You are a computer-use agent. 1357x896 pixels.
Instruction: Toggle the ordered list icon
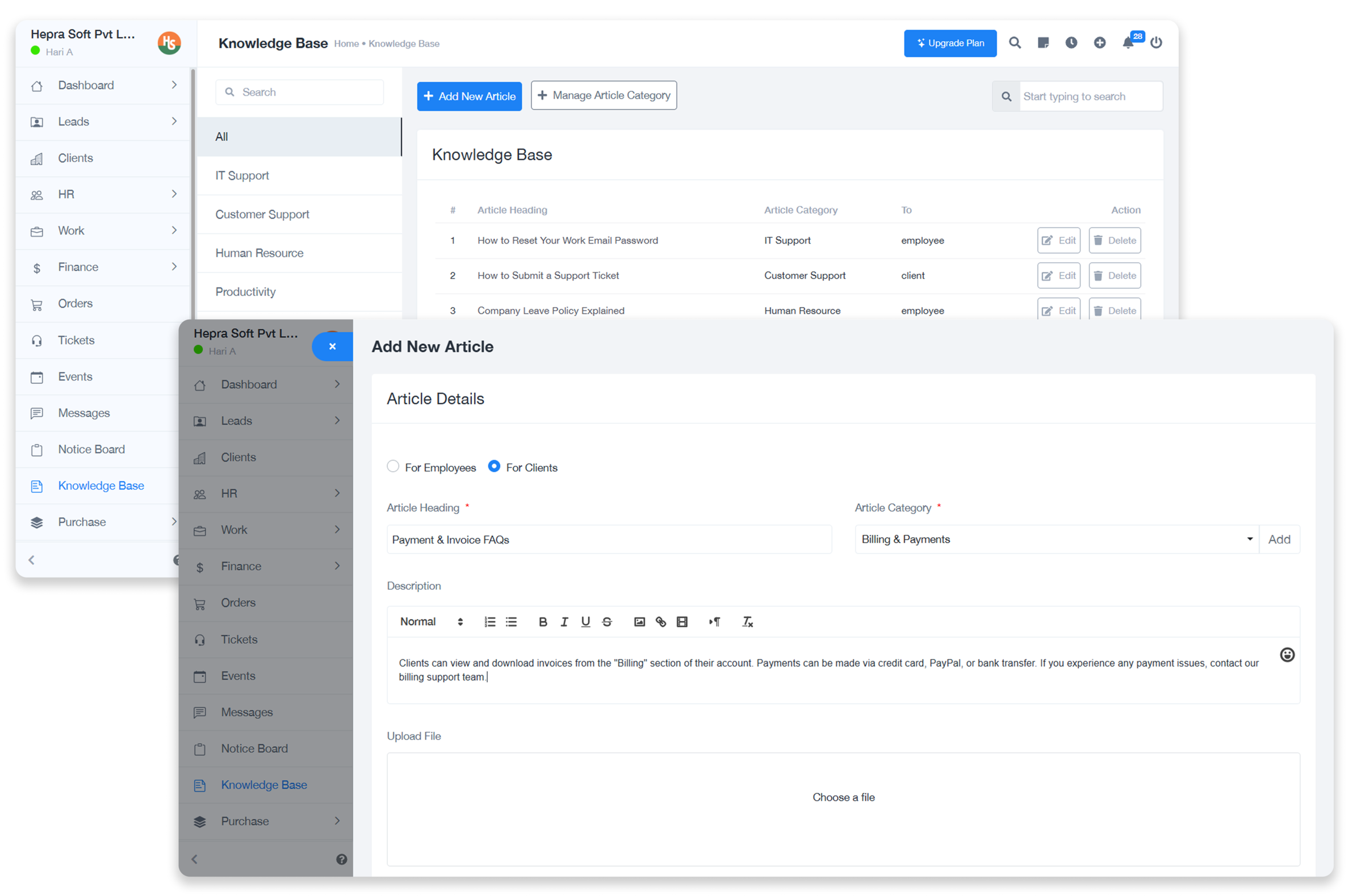pos(489,622)
